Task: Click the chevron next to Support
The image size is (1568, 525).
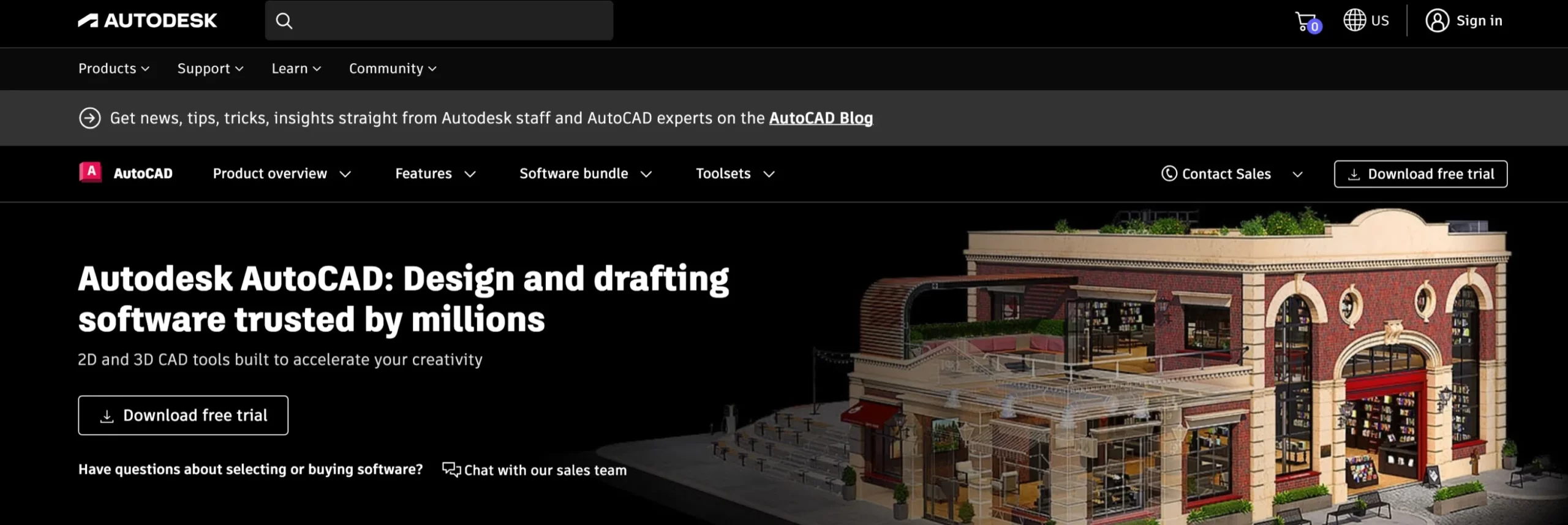Action: click(239, 69)
